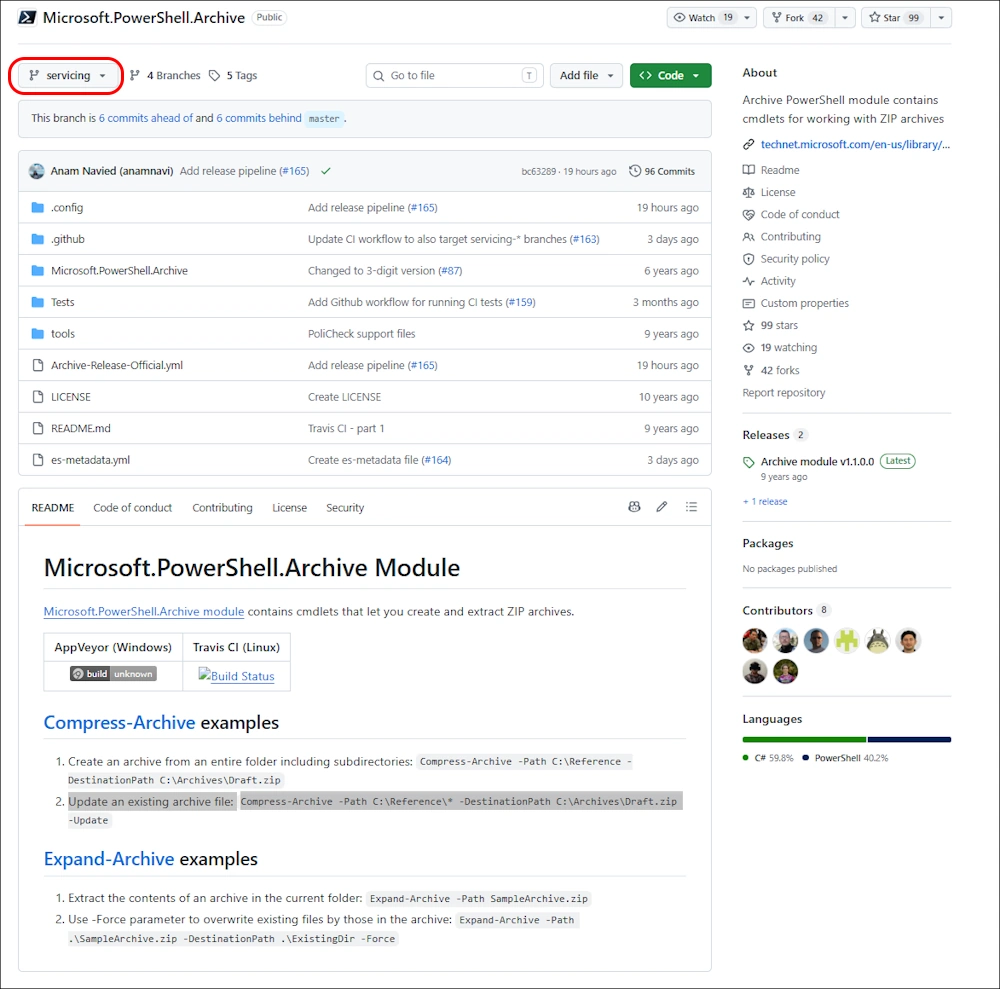
Task: Open the #159 pull request link
Action: pyautogui.click(x=521, y=302)
